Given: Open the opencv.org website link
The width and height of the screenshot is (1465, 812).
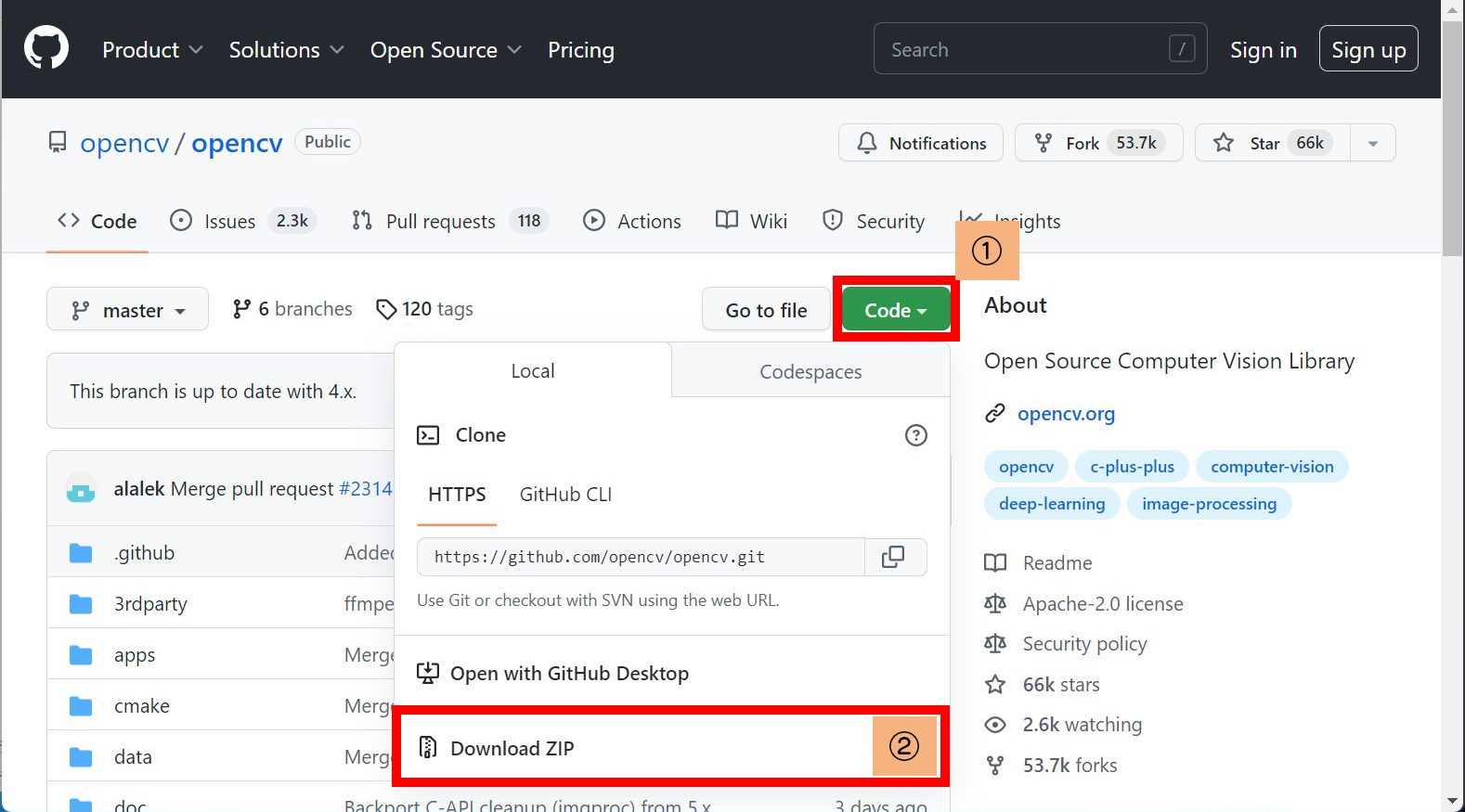Looking at the screenshot, I should click(x=1066, y=414).
